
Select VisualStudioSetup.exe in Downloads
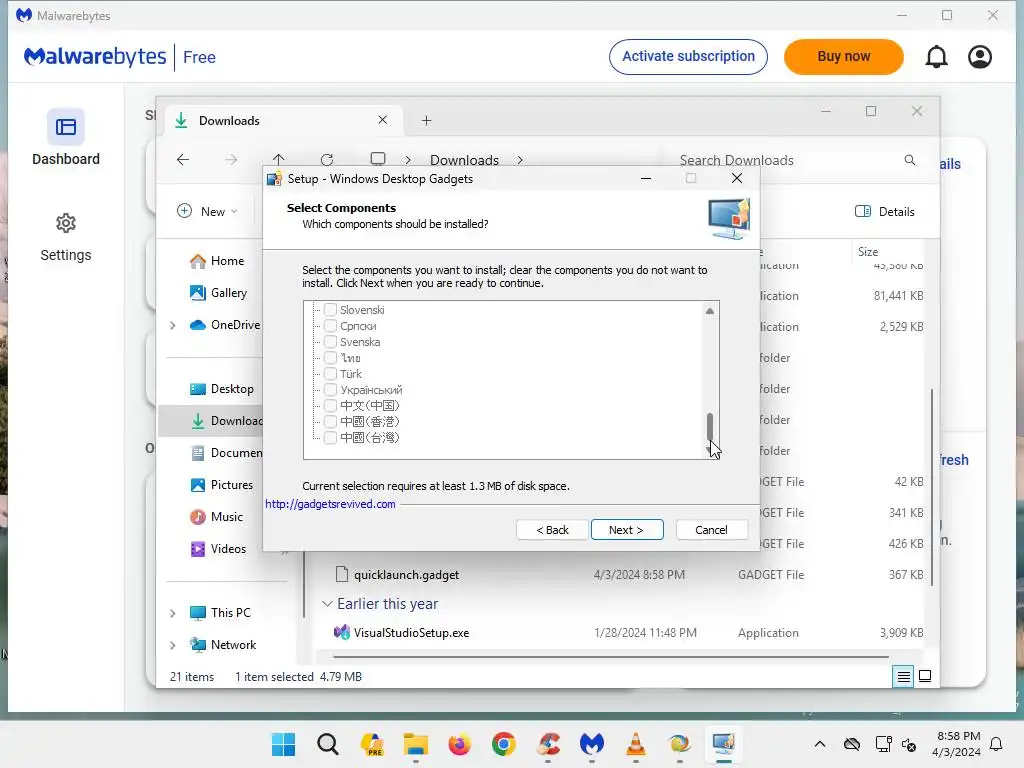[x=411, y=633]
